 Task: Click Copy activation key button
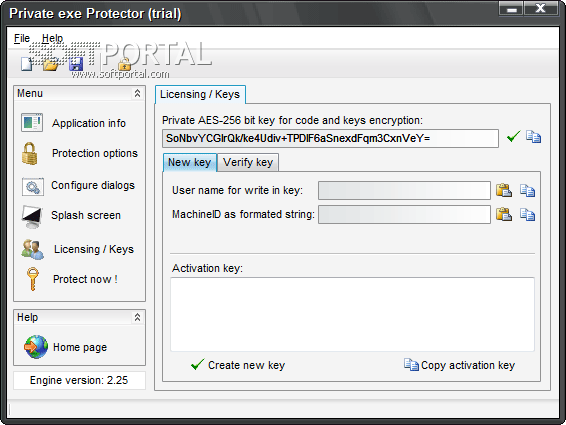pyautogui.click(x=459, y=365)
